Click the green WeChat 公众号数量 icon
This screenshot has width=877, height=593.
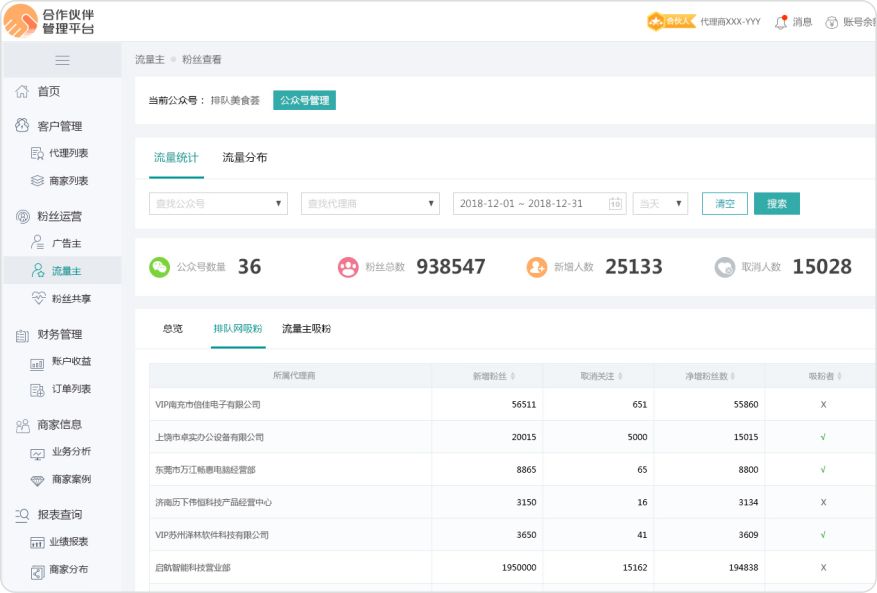[159, 267]
